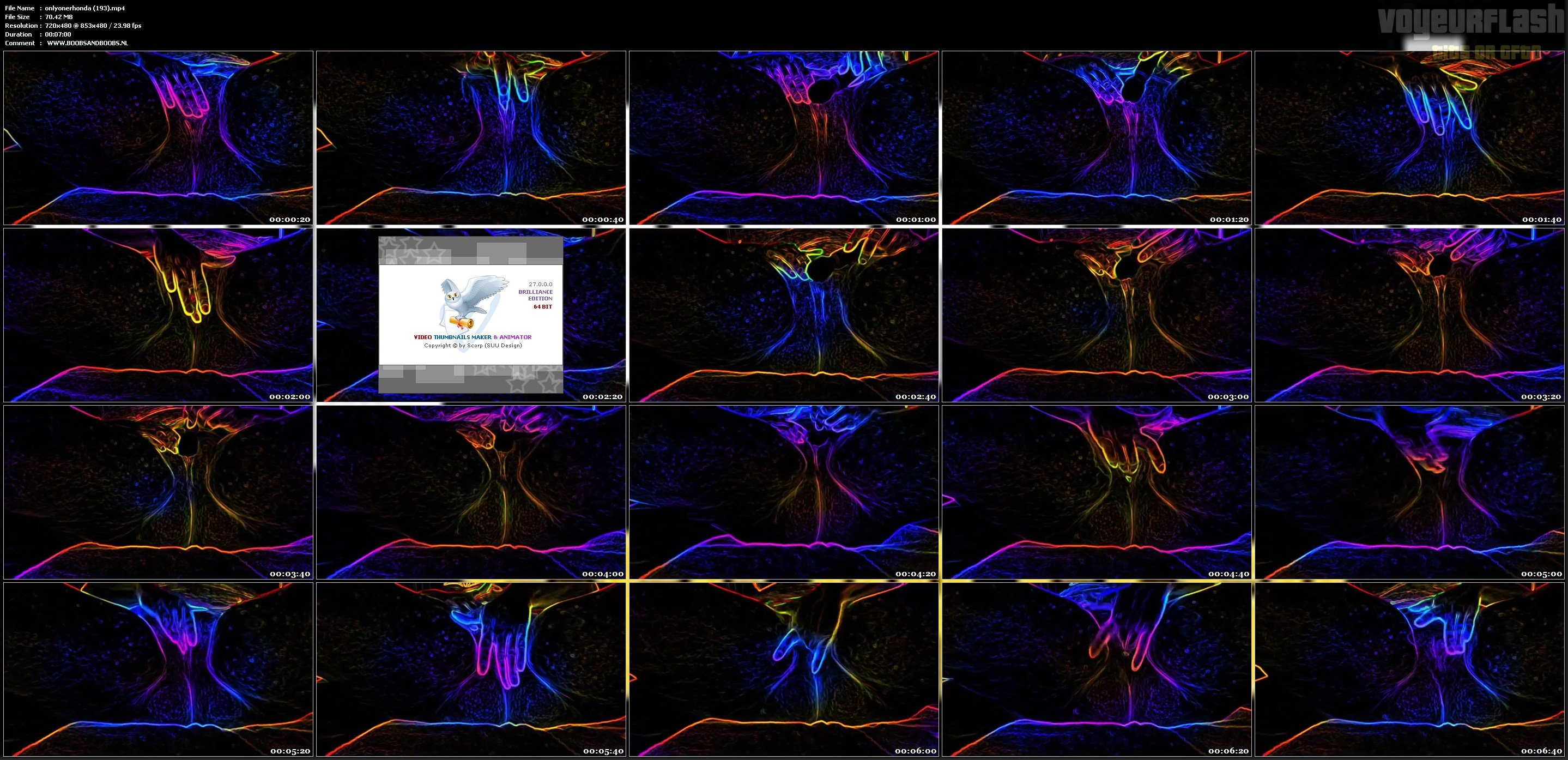Screen dimensions: 1568x760
Task: Click the Video Thumbnails Maker & Animator title
Action: tap(473, 337)
